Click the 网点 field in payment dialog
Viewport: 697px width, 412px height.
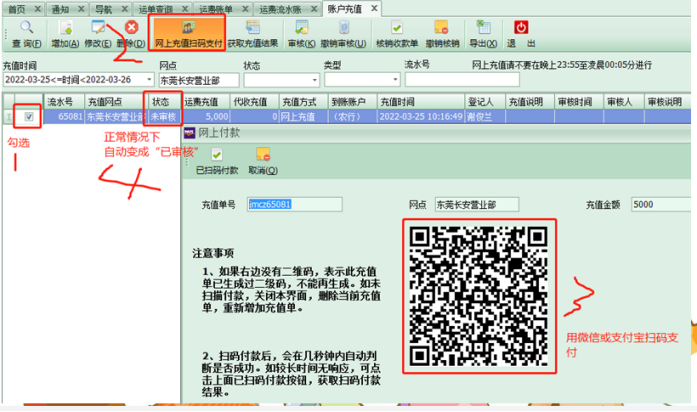coord(477,204)
